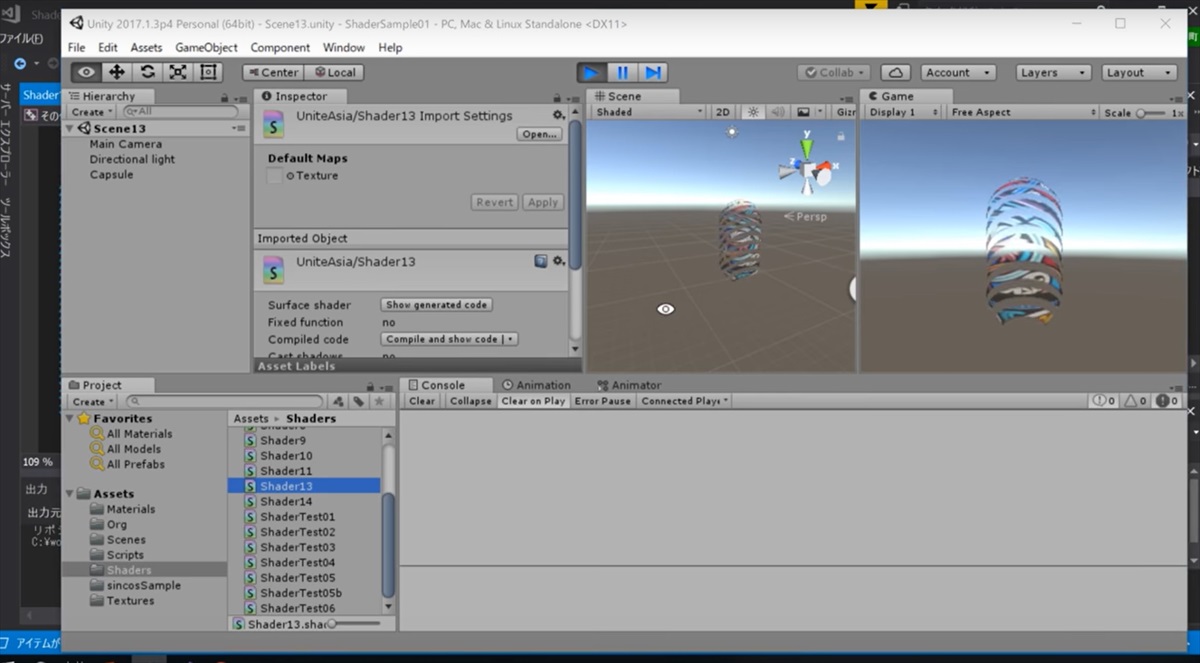Pause play mode with the Pause button
Screen dimensions: 1200x663
point(622,72)
